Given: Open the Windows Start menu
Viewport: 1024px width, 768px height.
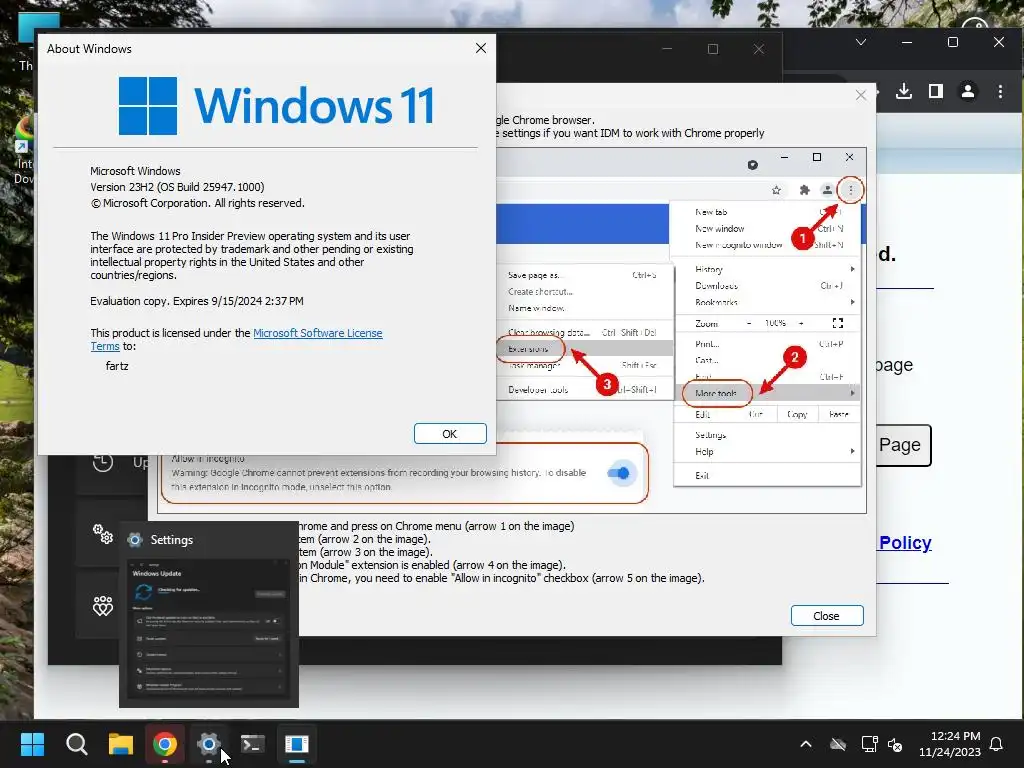Looking at the screenshot, I should pos(32,744).
